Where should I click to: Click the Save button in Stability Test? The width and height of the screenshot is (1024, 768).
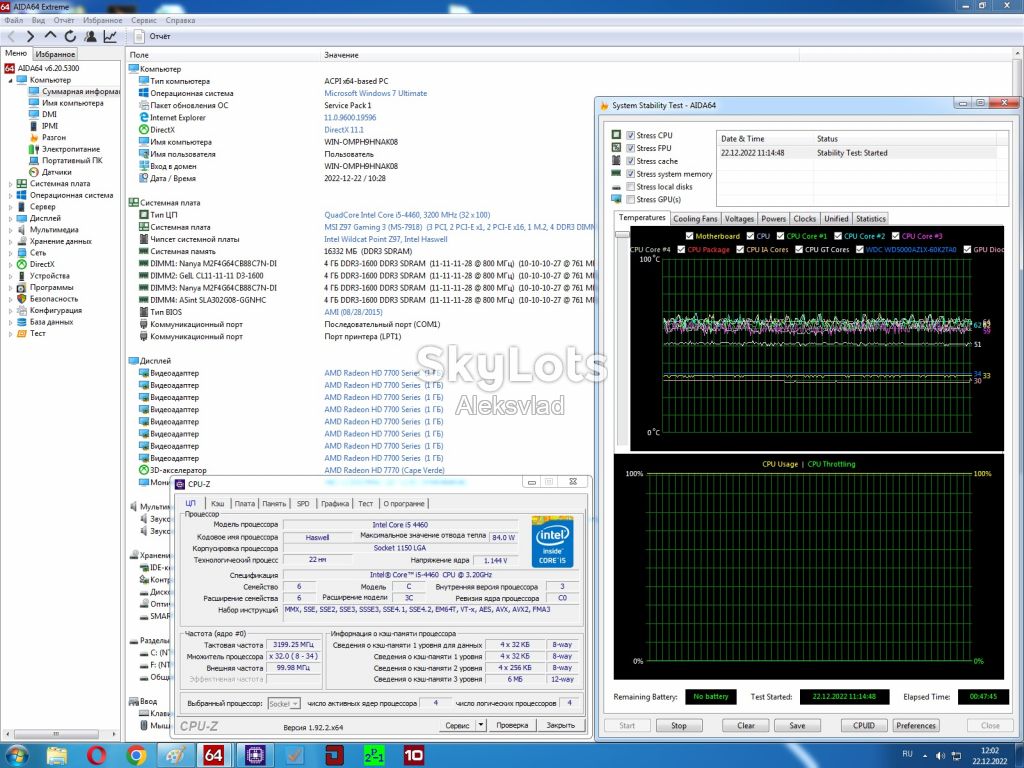point(797,726)
